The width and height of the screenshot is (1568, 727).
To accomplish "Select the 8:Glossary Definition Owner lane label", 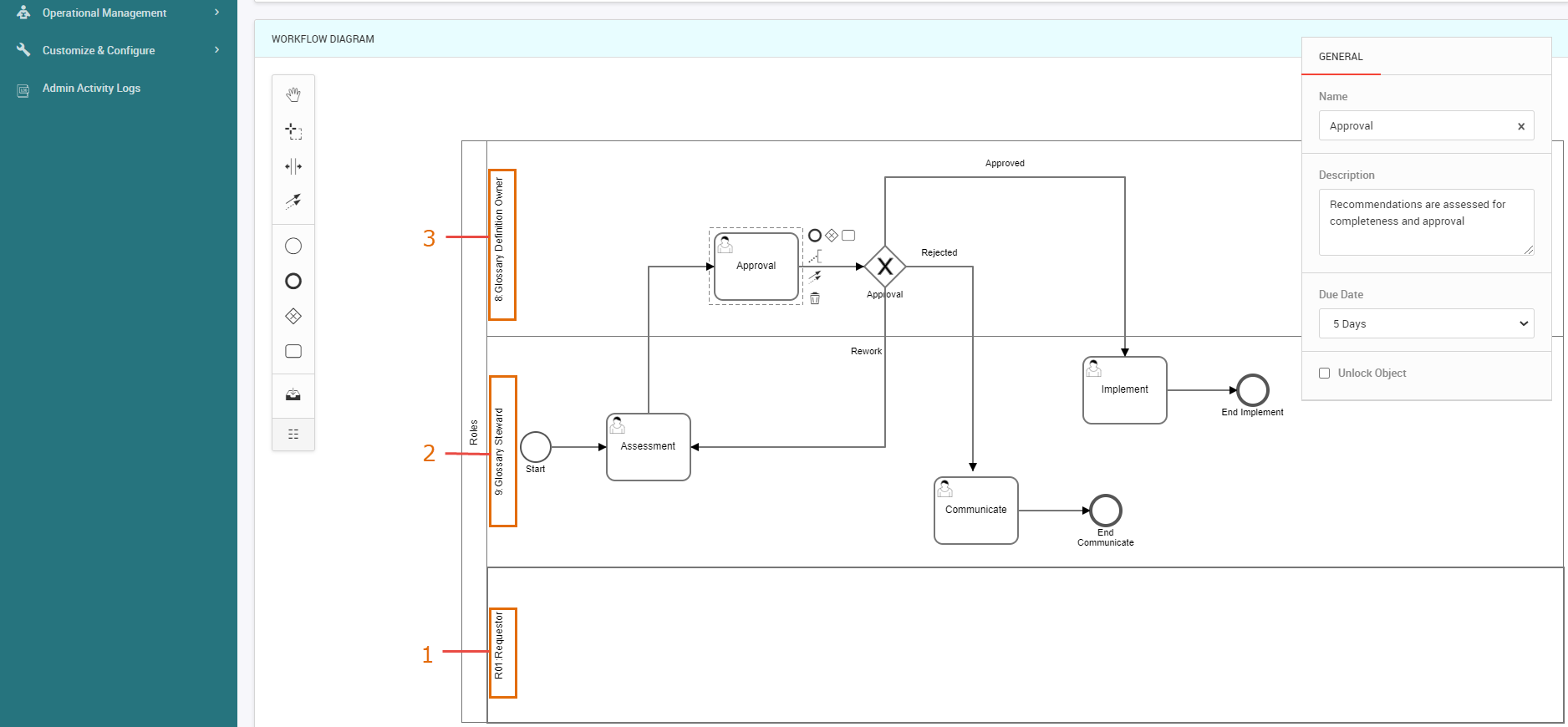I will click(x=500, y=239).
